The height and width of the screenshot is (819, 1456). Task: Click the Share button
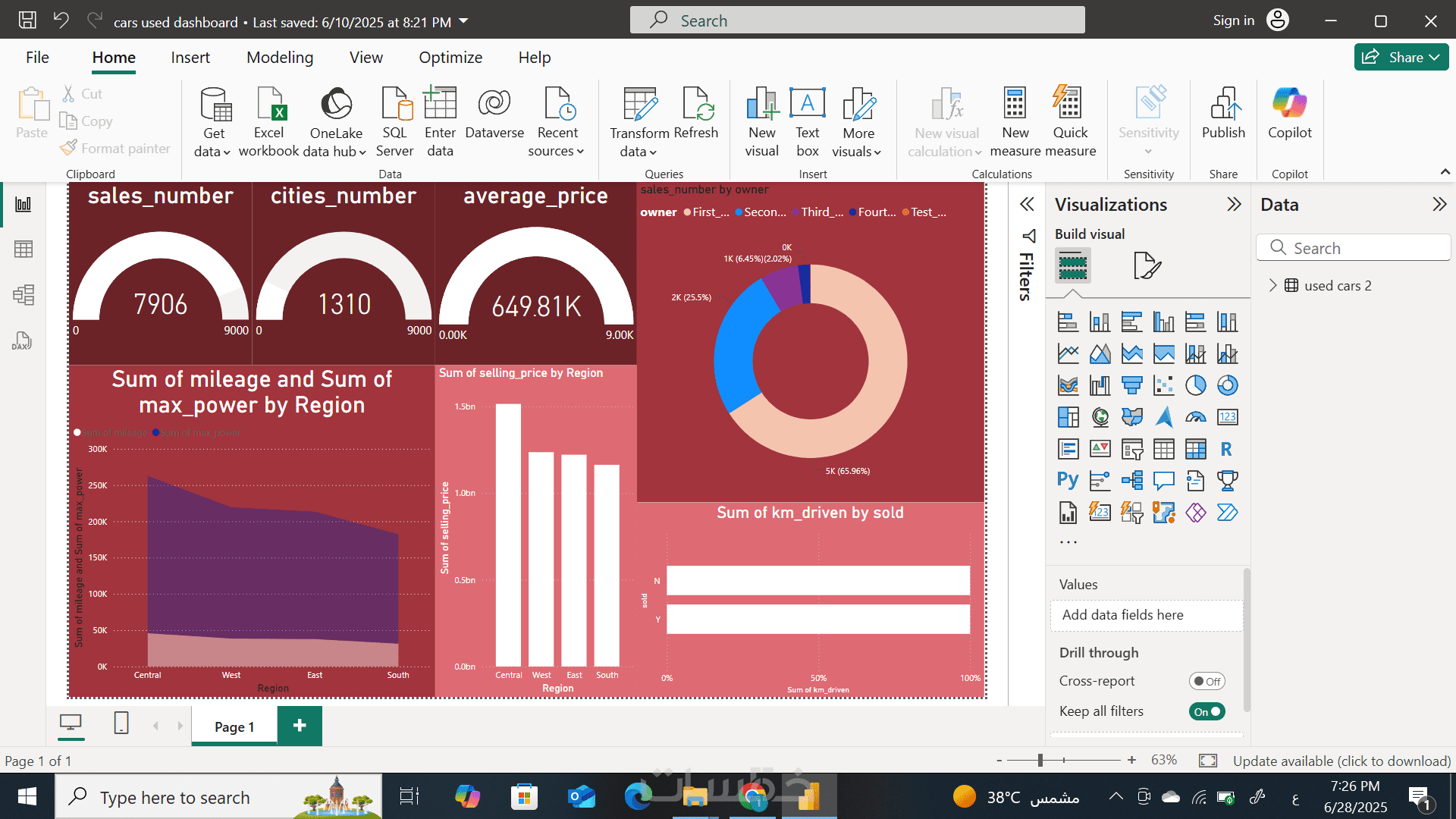tap(1401, 57)
